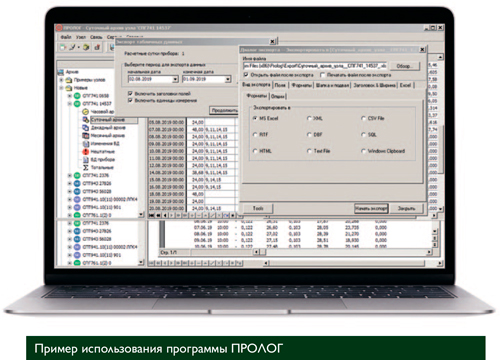500x360 pixels.
Task: Open the Декадный архив tree icon
Action: pyautogui.click(x=85, y=127)
